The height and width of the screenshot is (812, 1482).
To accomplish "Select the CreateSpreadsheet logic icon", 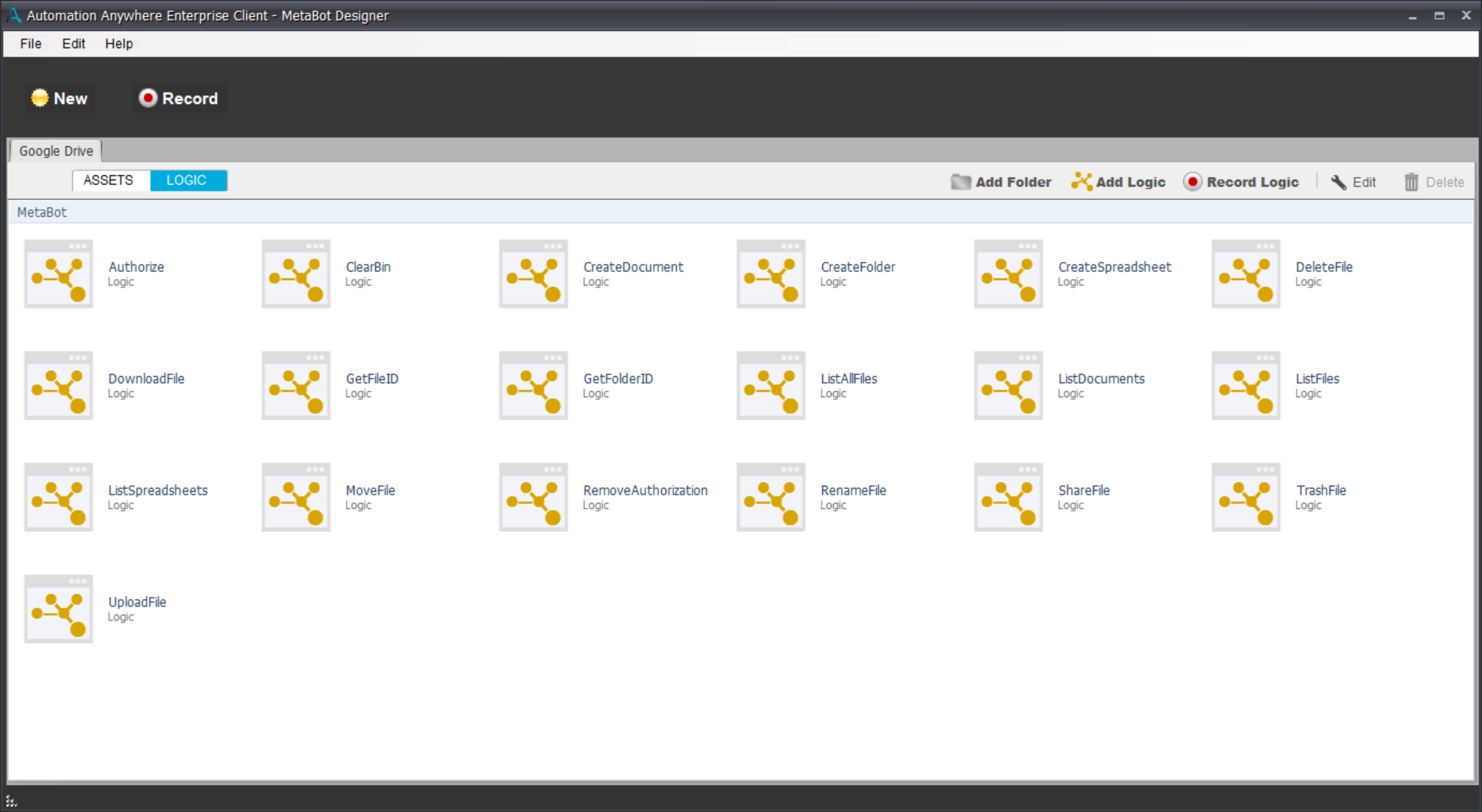I will tap(1009, 274).
